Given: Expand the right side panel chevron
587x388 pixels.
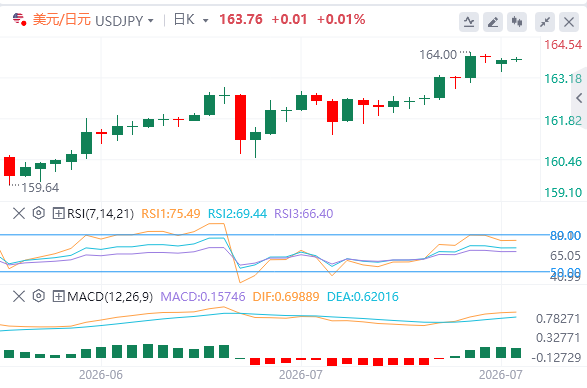Looking at the screenshot, I should pos(579,98).
